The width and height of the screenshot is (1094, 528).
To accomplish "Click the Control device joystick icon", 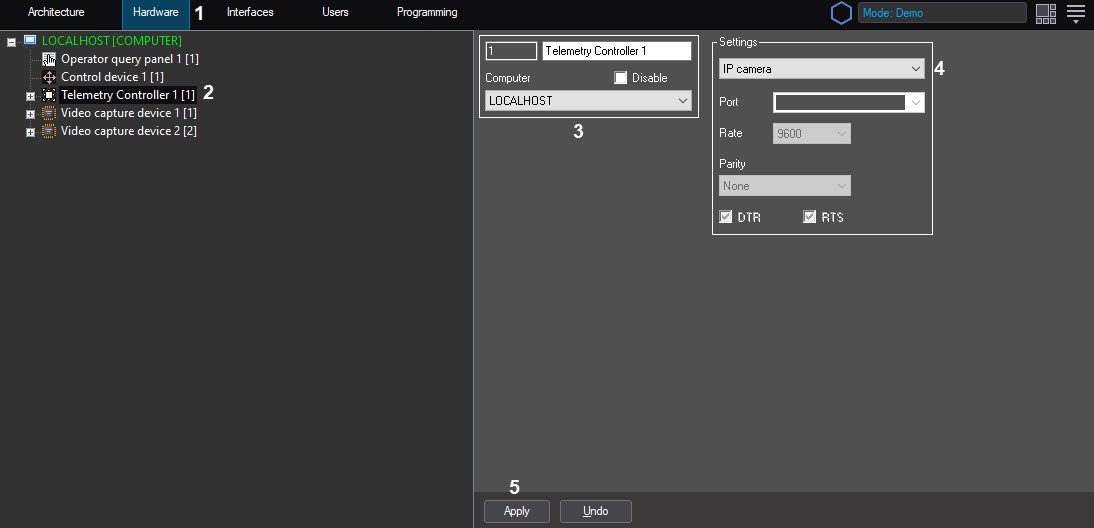I will (x=49, y=77).
